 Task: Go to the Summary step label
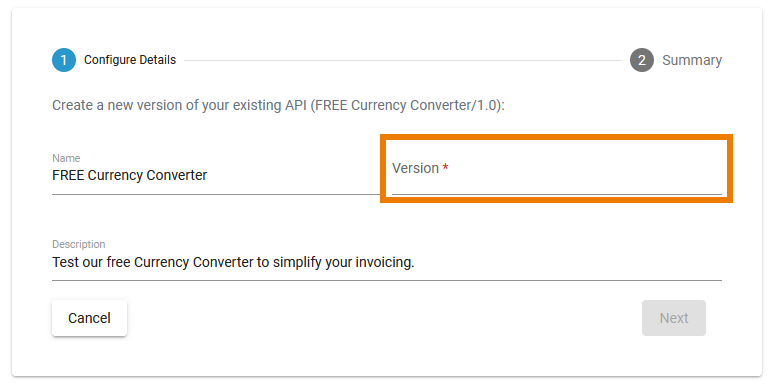(x=692, y=60)
